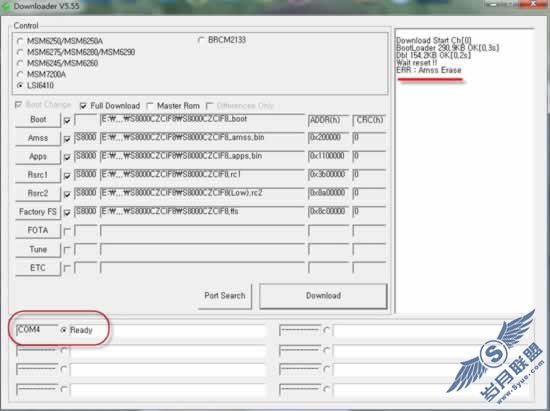
Task: Click the Rsrc1 button
Action: tap(38, 175)
